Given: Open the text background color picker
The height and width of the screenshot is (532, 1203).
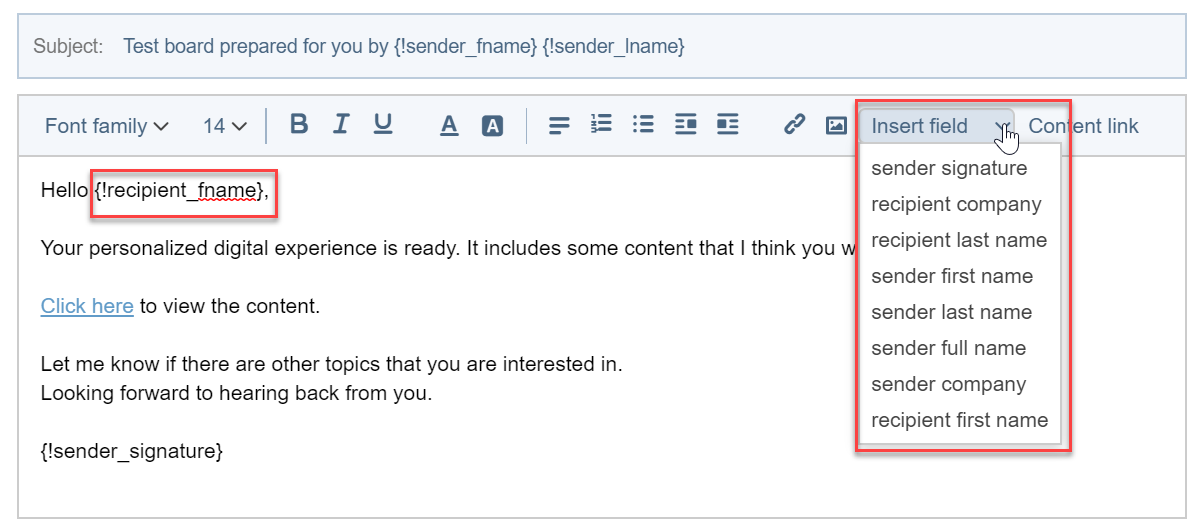Looking at the screenshot, I should coord(492,126).
